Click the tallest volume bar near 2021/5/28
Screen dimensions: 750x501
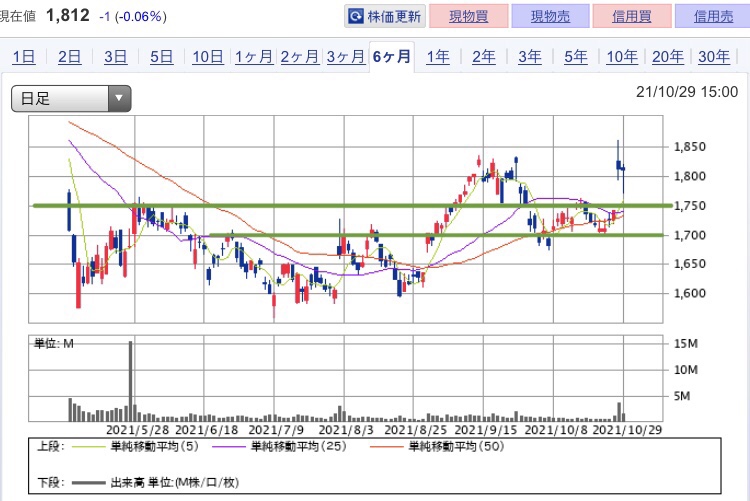tap(131, 381)
